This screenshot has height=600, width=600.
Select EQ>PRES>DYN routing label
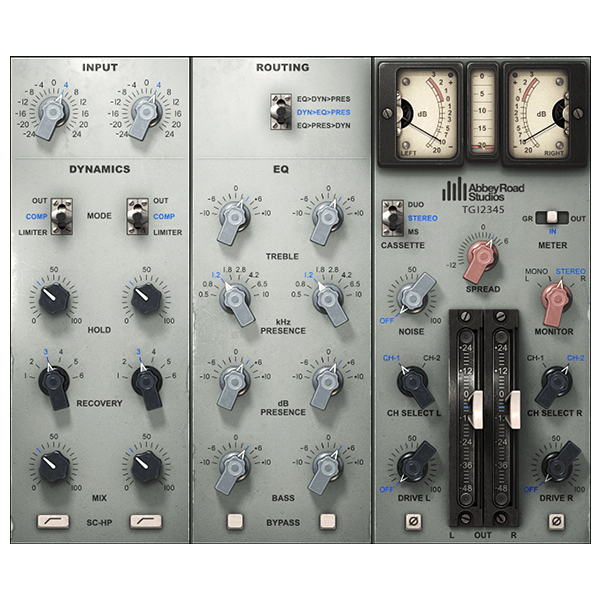coord(323,126)
